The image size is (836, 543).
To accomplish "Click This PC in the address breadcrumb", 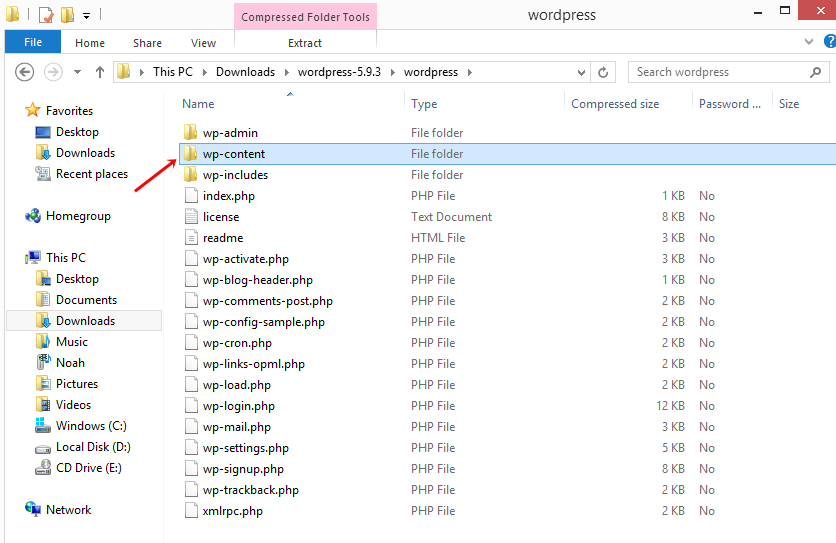I will pyautogui.click(x=173, y=71).
